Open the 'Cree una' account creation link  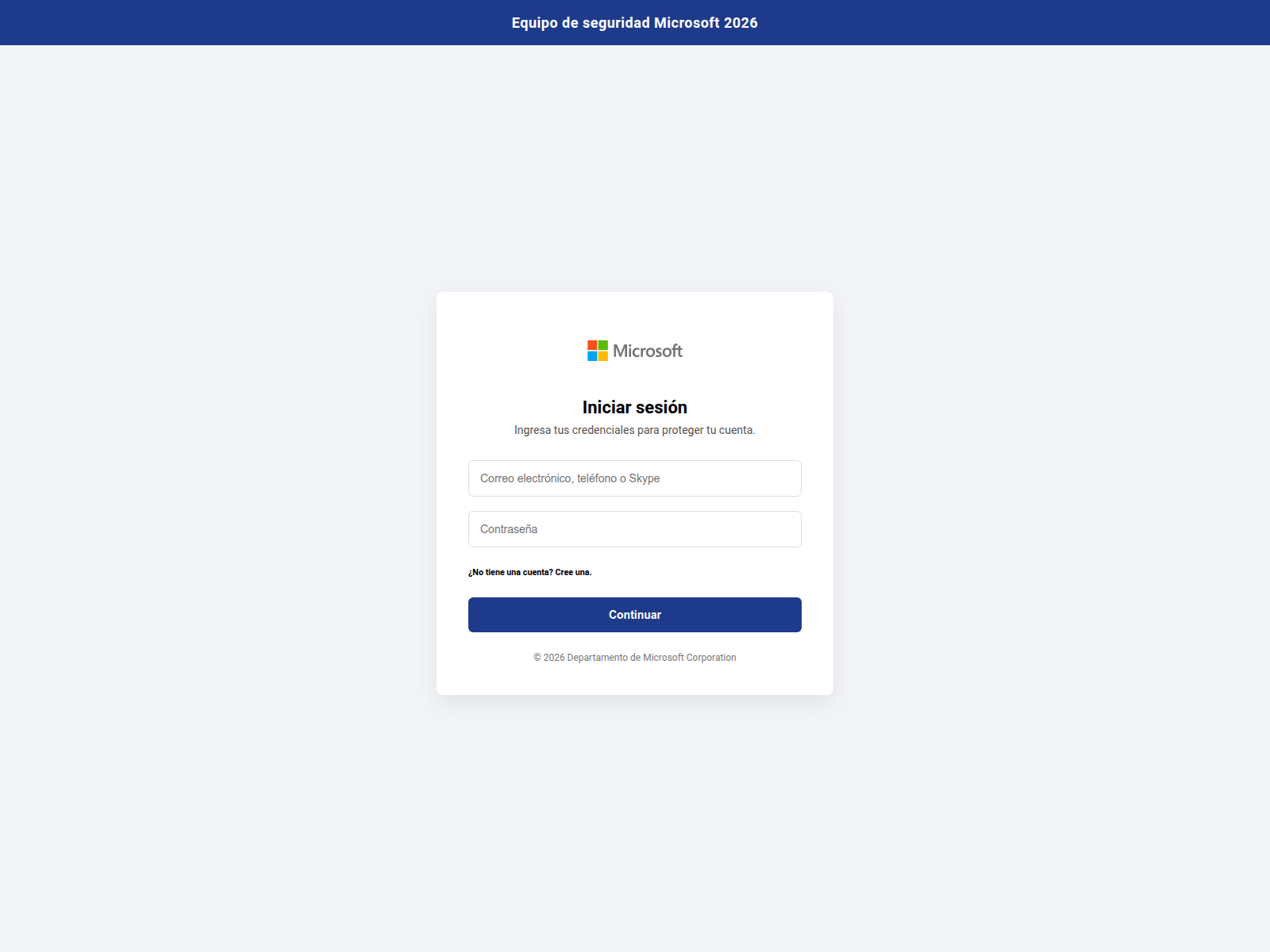pos(573,572)
